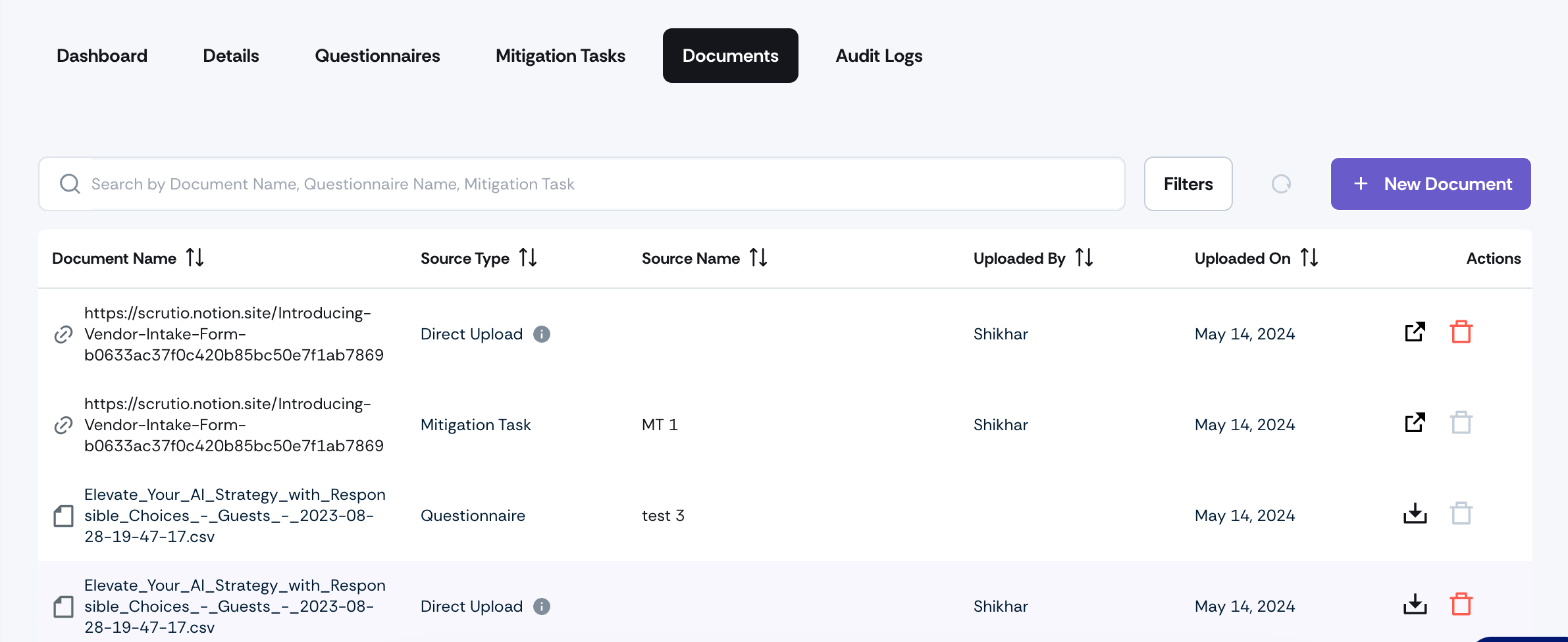Image resolution: width=1568 pixels, height=642 pixels.
Task: Click file icon of last Direct Upload CSV row
Action: pos(63,606)
